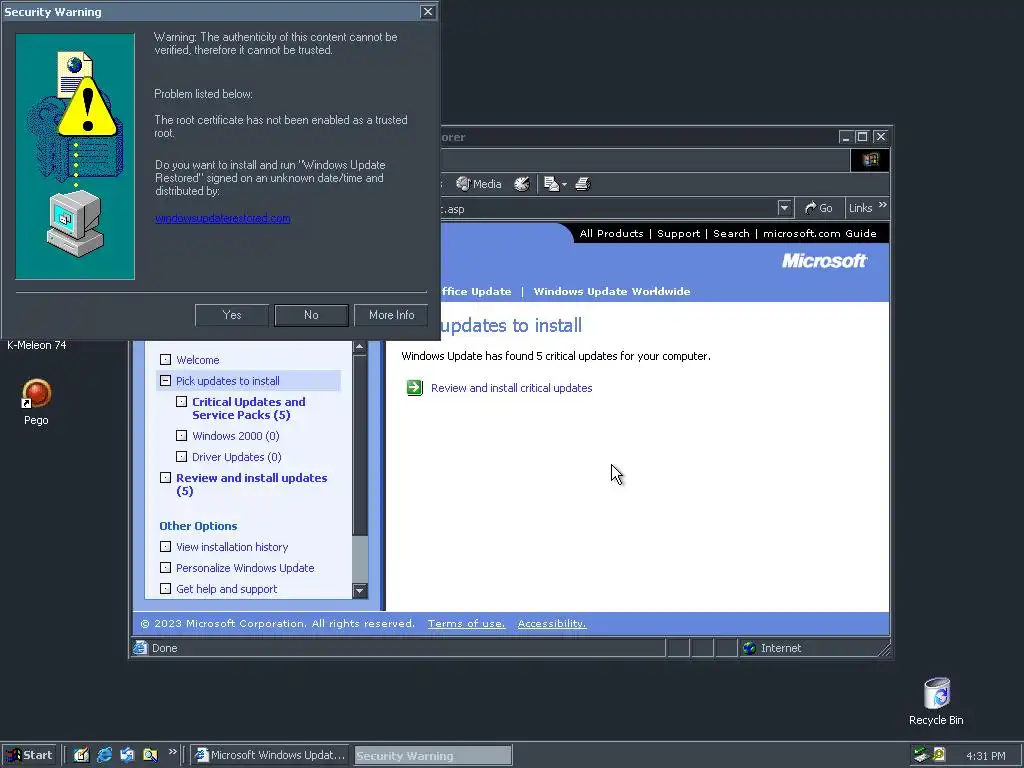Open Critical Updates and Service Packs (5)
The width and height of the screenshot is (1024, 768).
248,408
